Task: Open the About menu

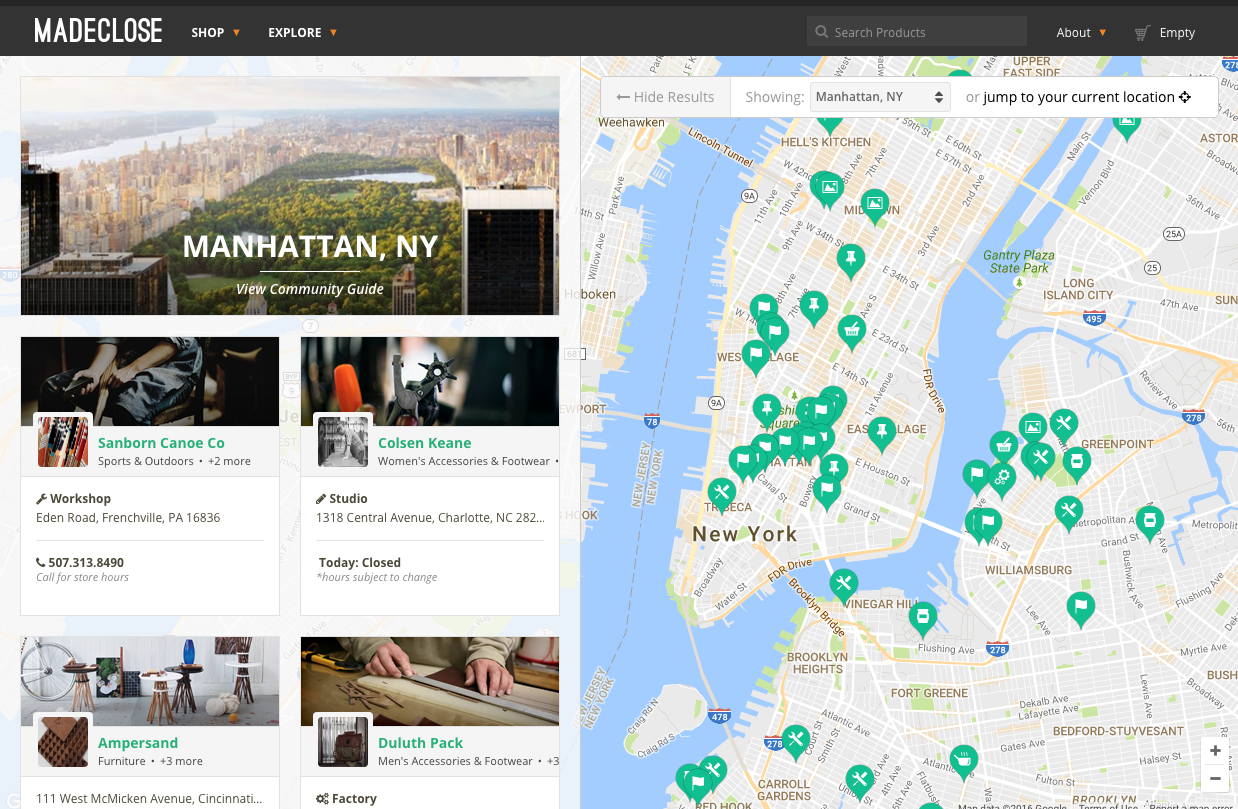Action: pyautogui.click(x=1081, y=32)
